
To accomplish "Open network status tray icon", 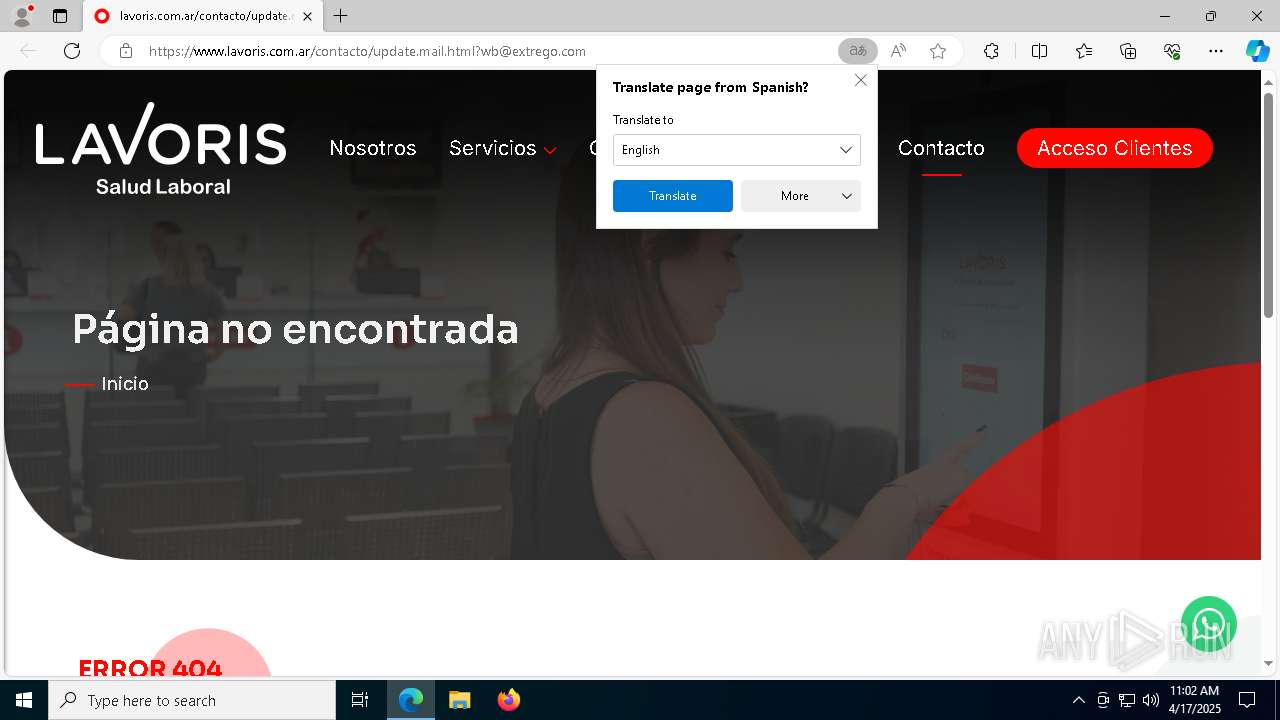I will (1127, 700).
